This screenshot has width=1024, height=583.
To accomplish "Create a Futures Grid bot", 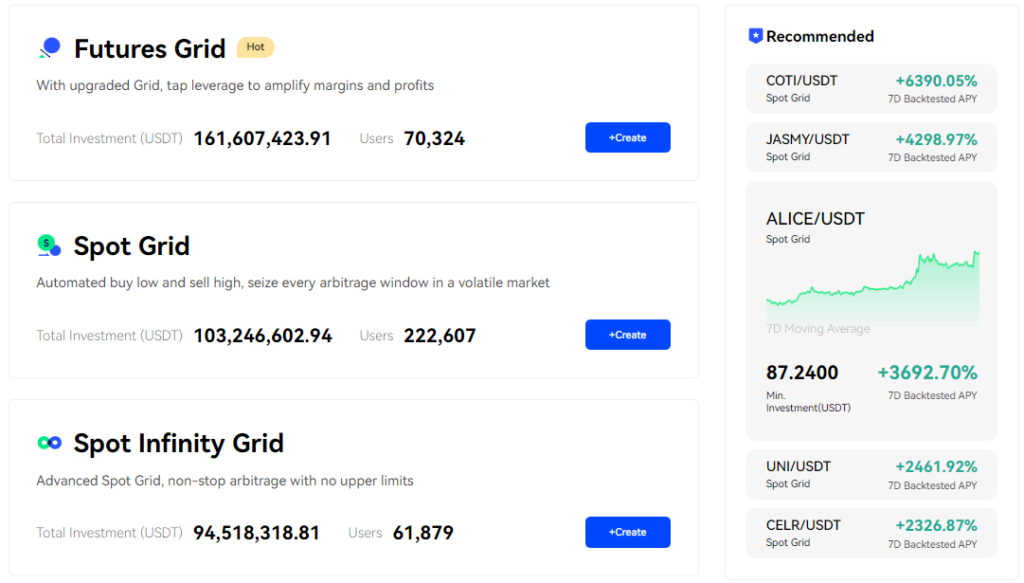I will click(x=627, y=137).
